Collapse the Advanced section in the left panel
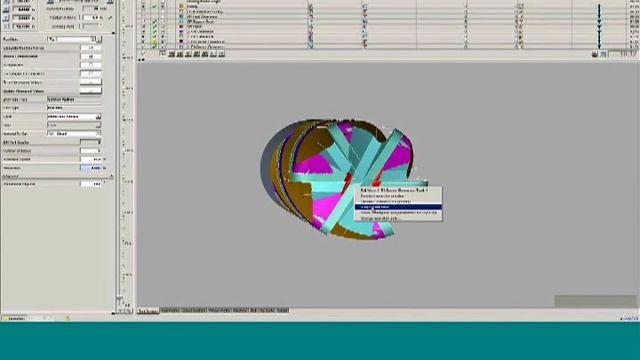This screenshot has height=360, width=640. [111, 176]
